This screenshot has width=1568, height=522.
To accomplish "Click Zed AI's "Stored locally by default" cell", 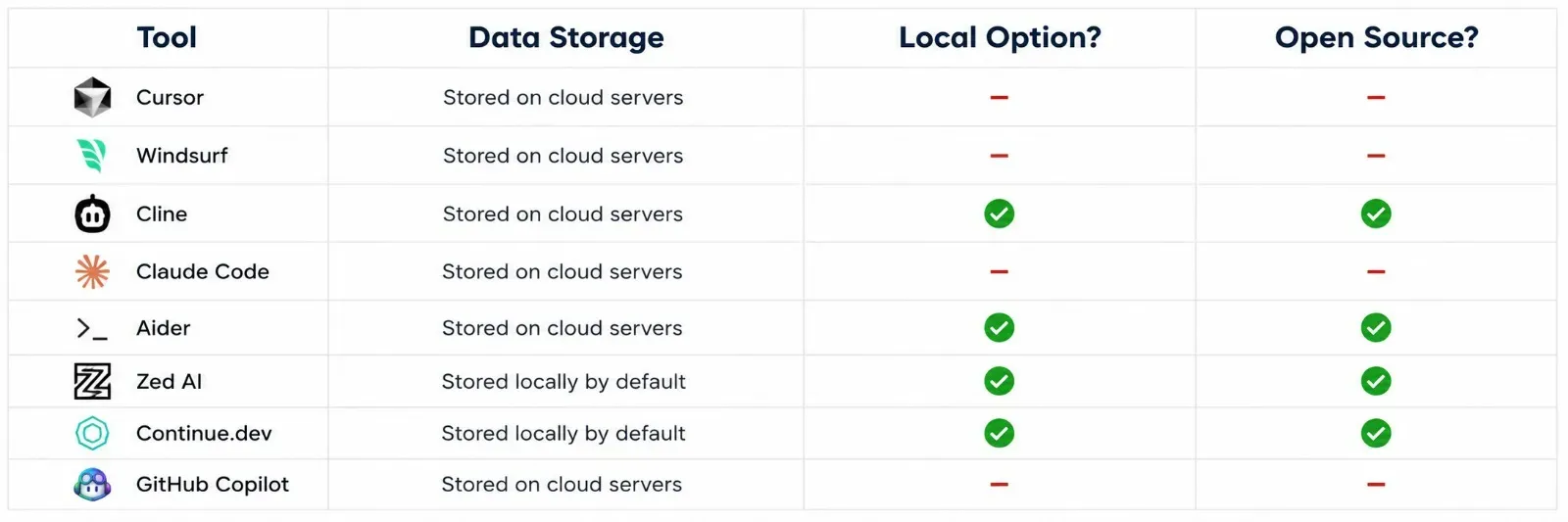I will [563, 381].
